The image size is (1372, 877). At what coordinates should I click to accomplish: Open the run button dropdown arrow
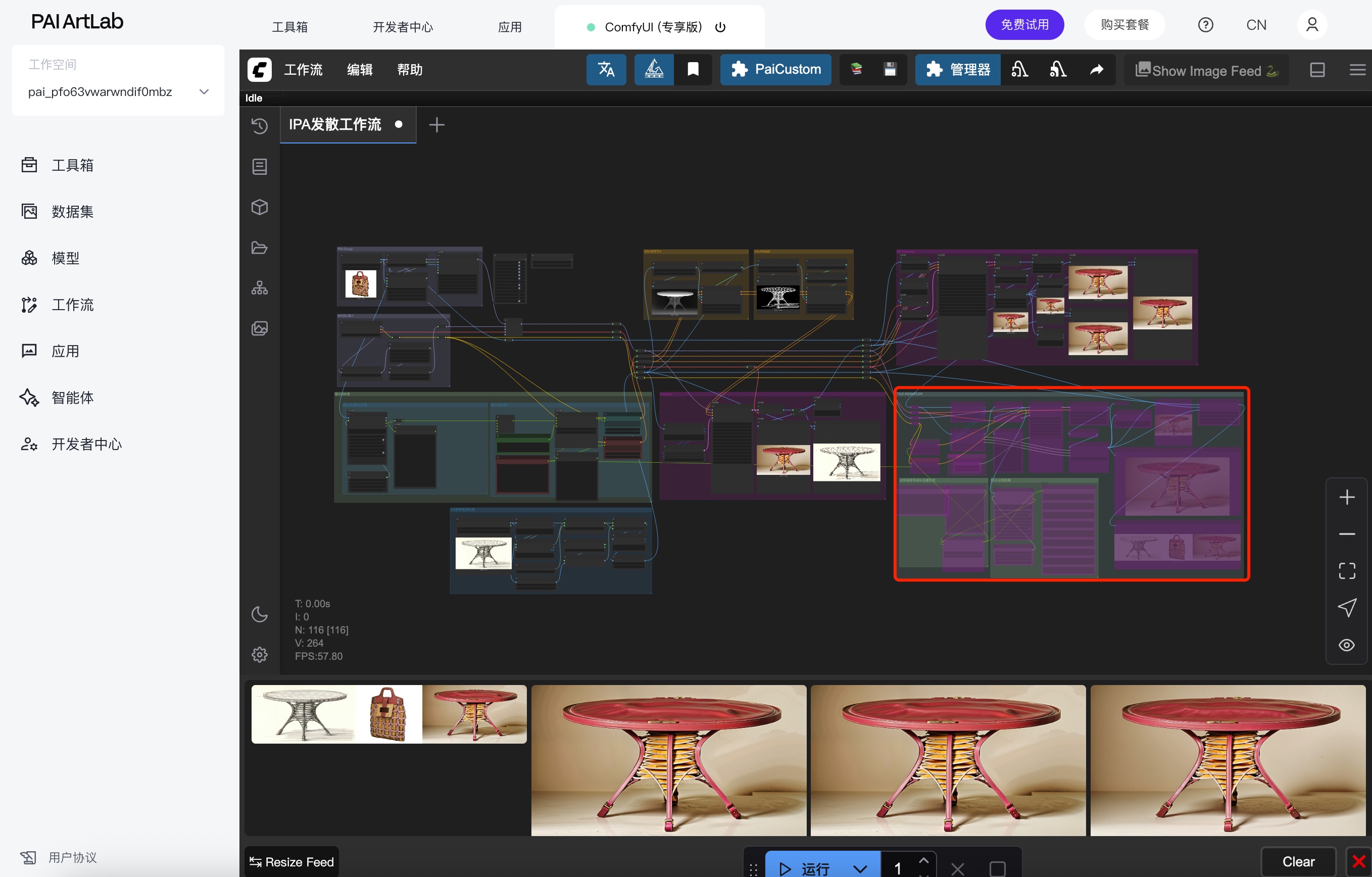[x=860, y=868]
